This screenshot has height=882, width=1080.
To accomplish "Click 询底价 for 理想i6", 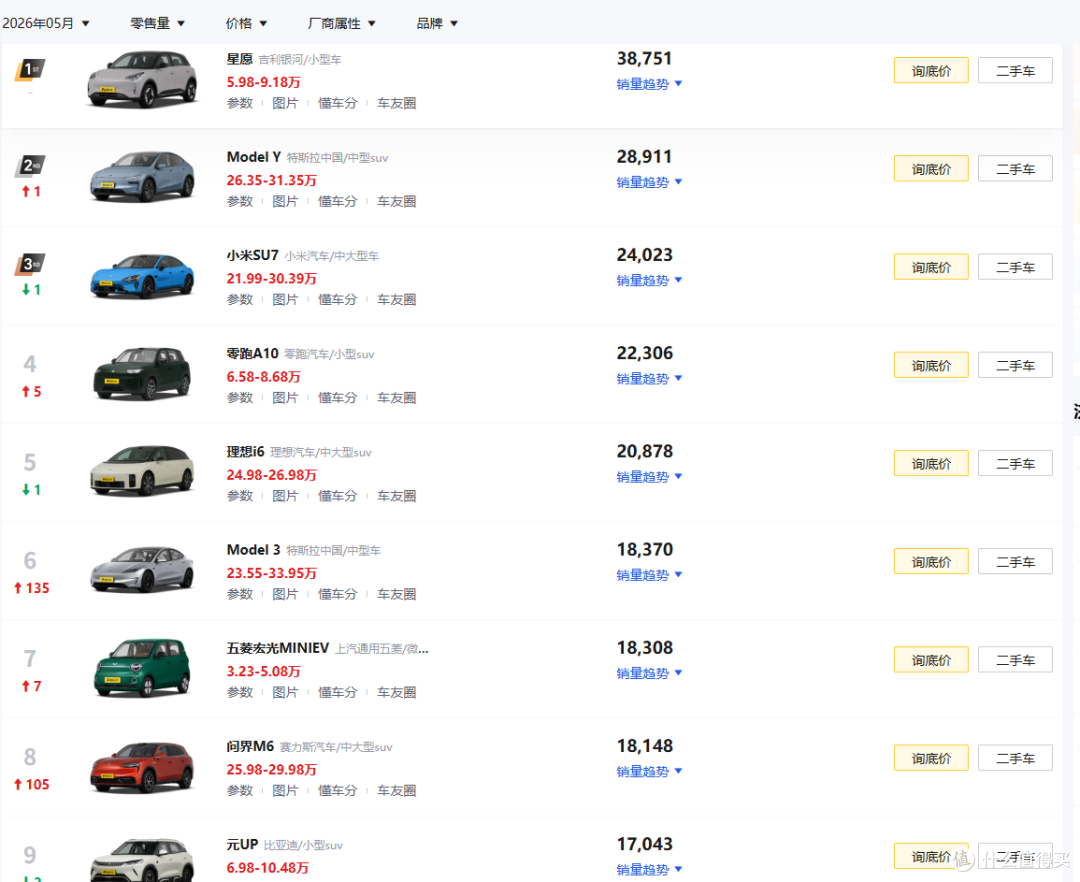I will [931, 464].
